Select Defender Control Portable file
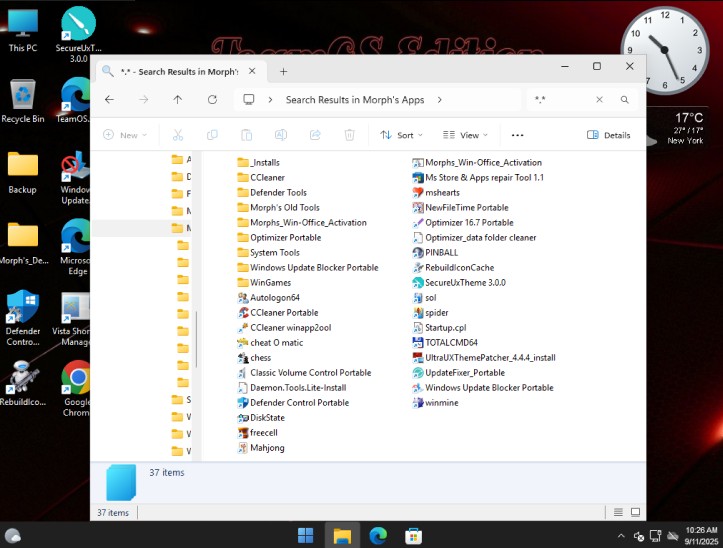 tap(293, 403)
